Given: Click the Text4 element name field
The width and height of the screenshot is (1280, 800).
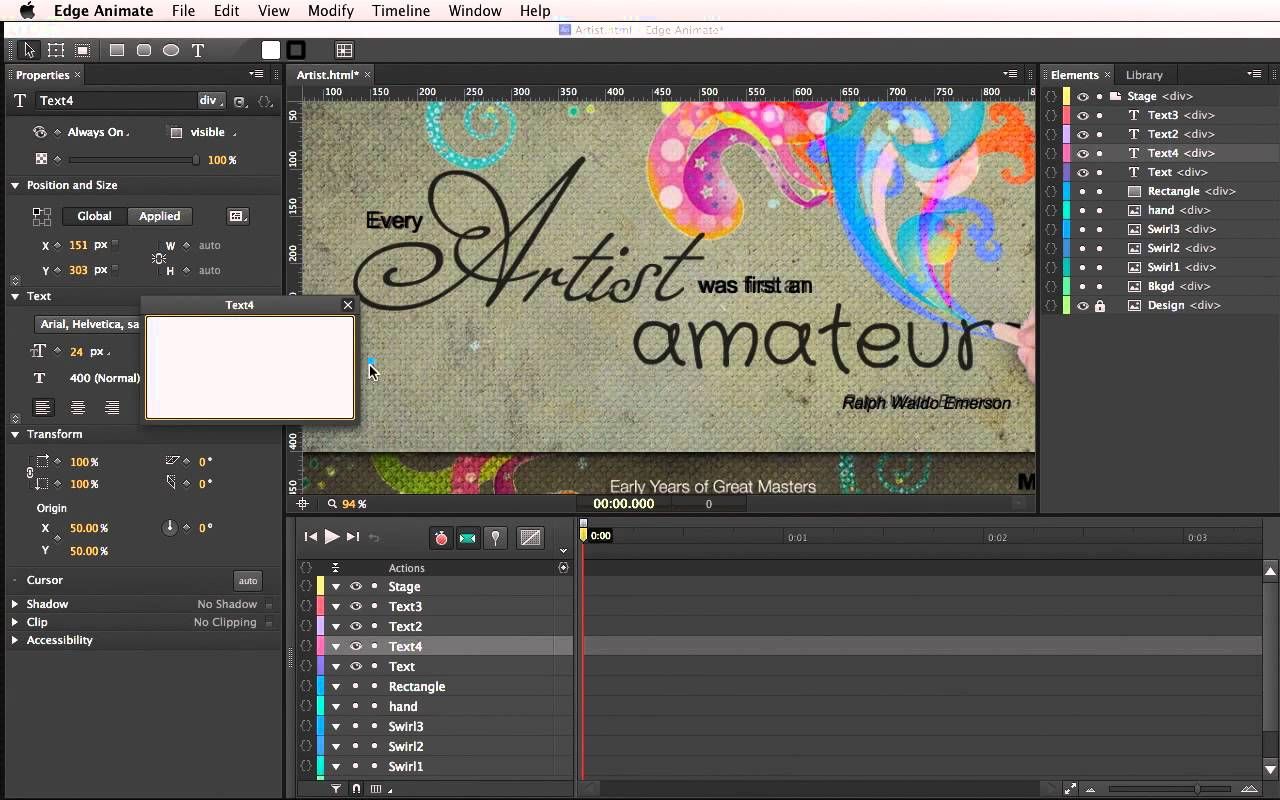Looking at the screenshot, I should pyautogui.click(x=116, y=100).
